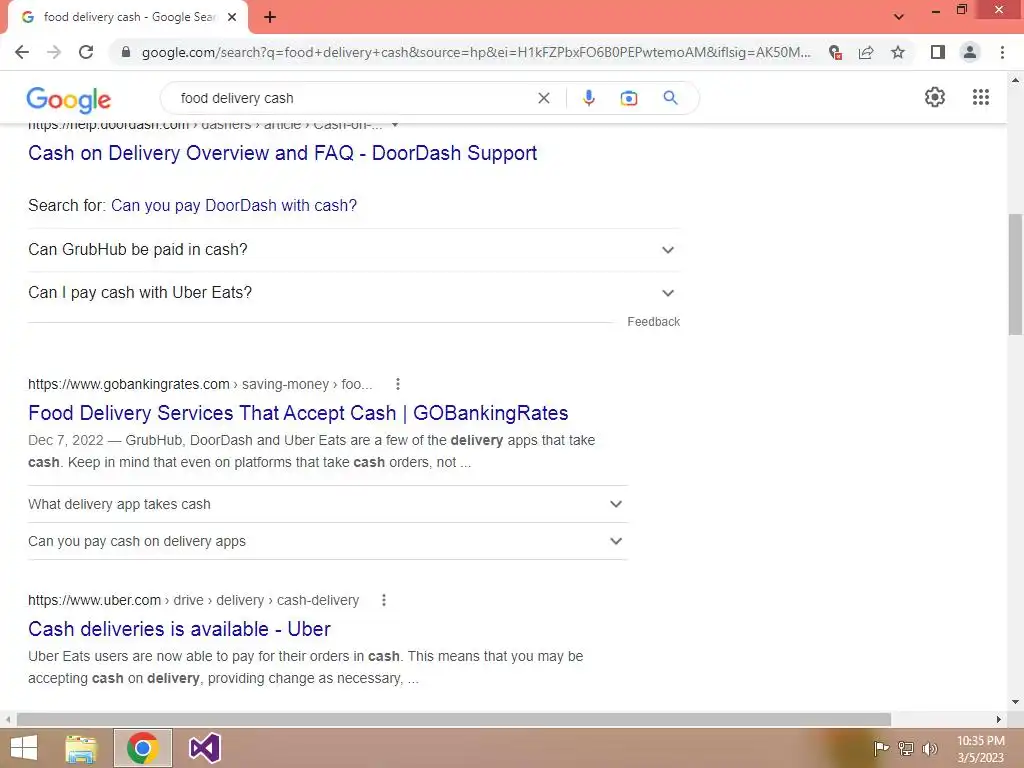
Task: Search 'Can you pay DoorDash with cash?'
Action: tap(234, 205)
